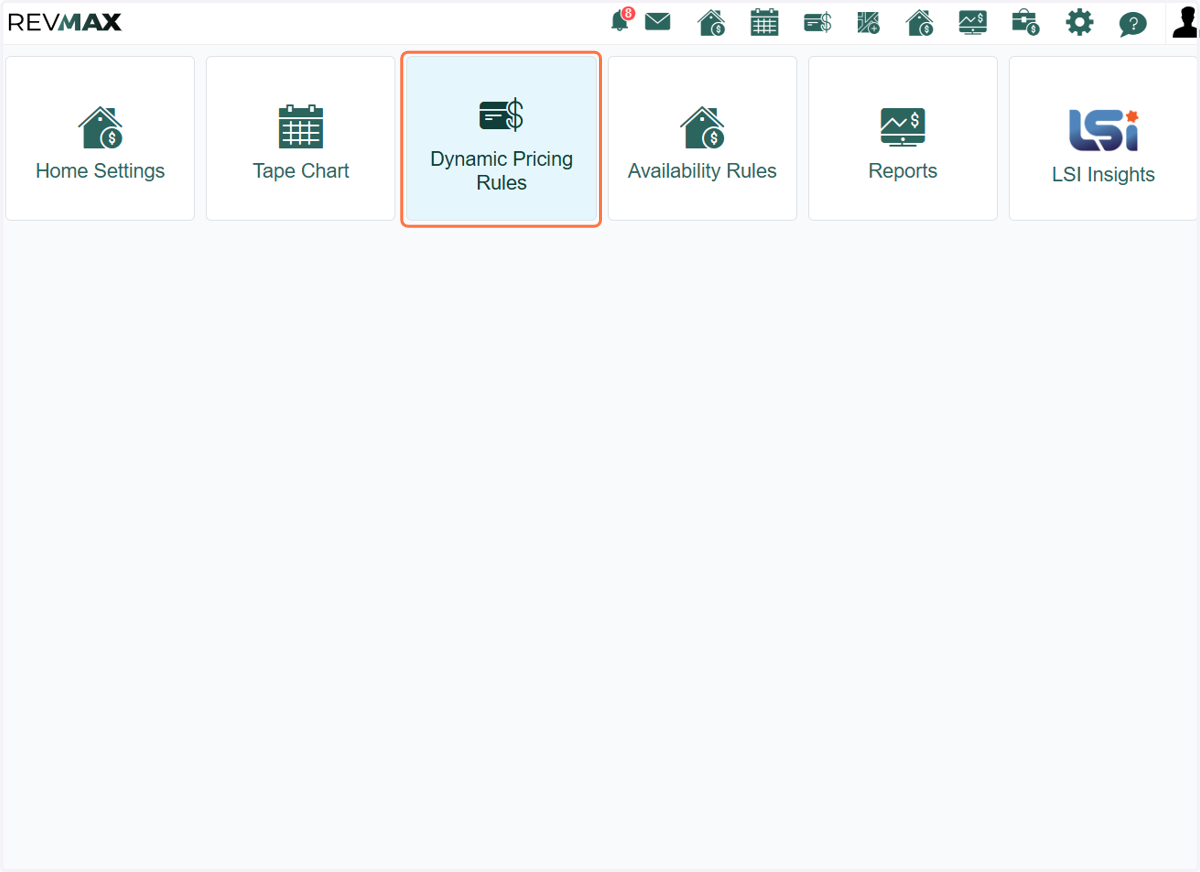
Task: Open the Tape Chart tile
Action: [x=301, y=138]
